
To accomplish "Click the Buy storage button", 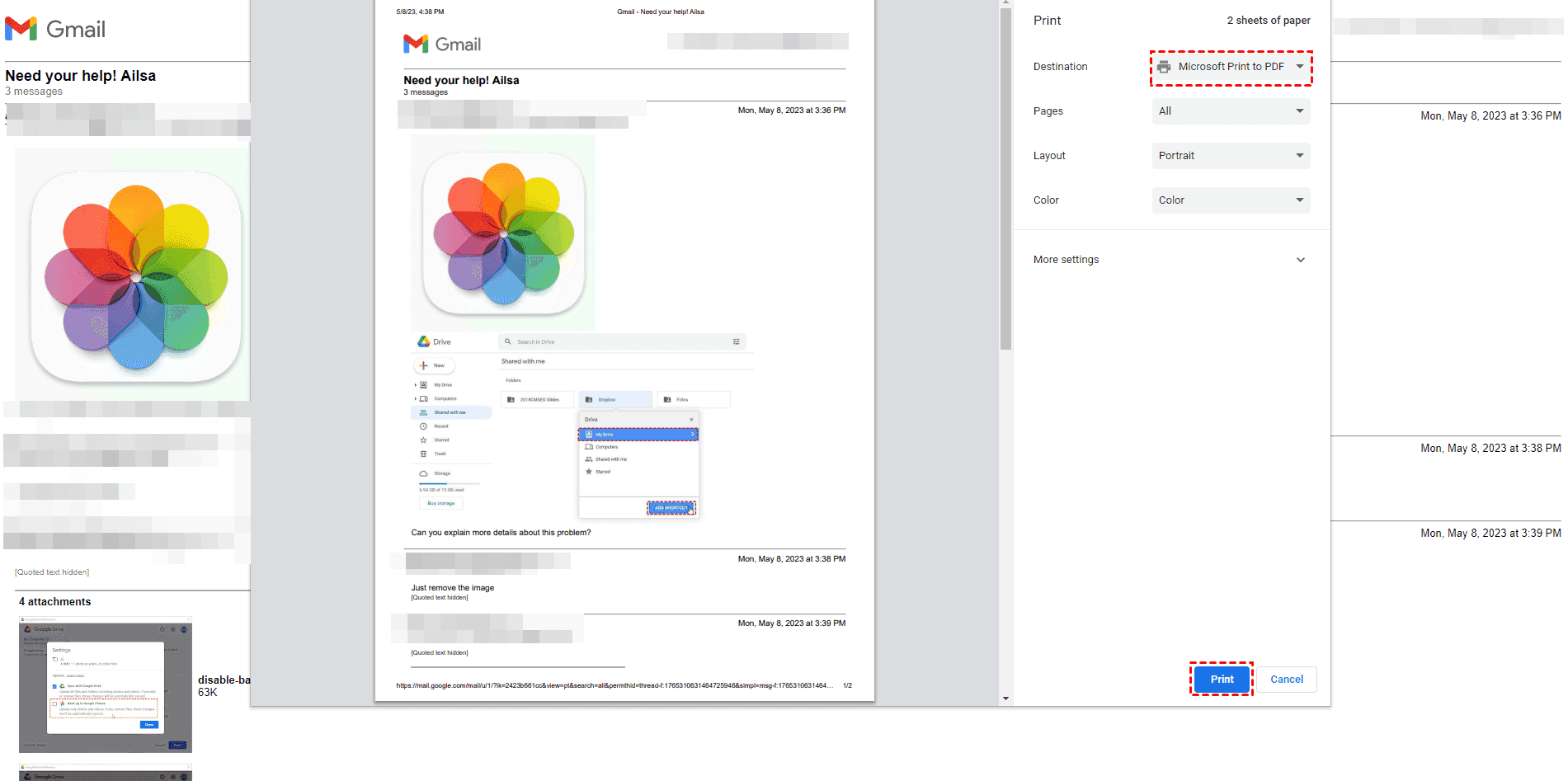I will 441,503.
